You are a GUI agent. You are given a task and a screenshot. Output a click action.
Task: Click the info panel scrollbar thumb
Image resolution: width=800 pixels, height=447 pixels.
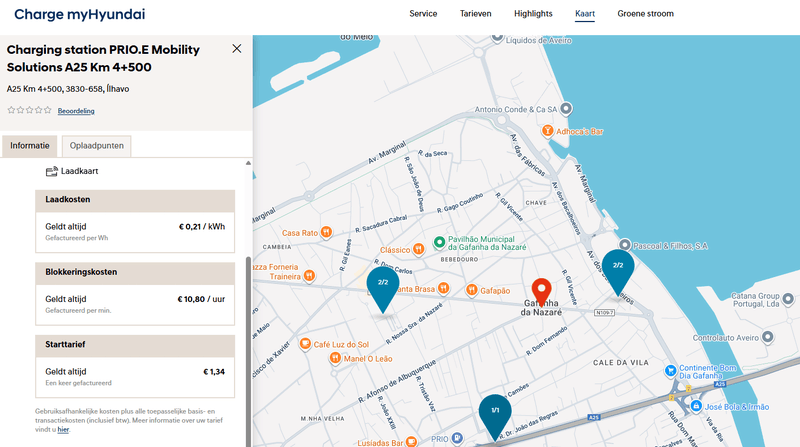[x=248, y=352]
